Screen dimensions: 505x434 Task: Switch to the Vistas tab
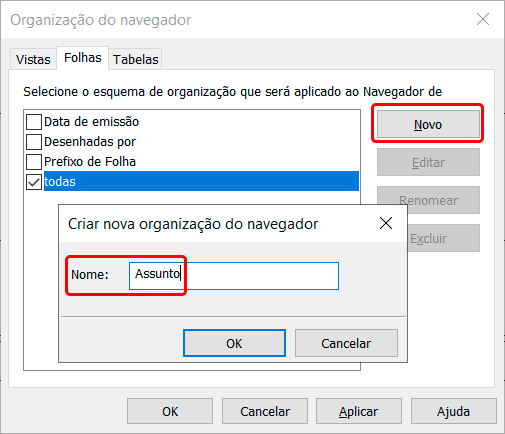33,60
